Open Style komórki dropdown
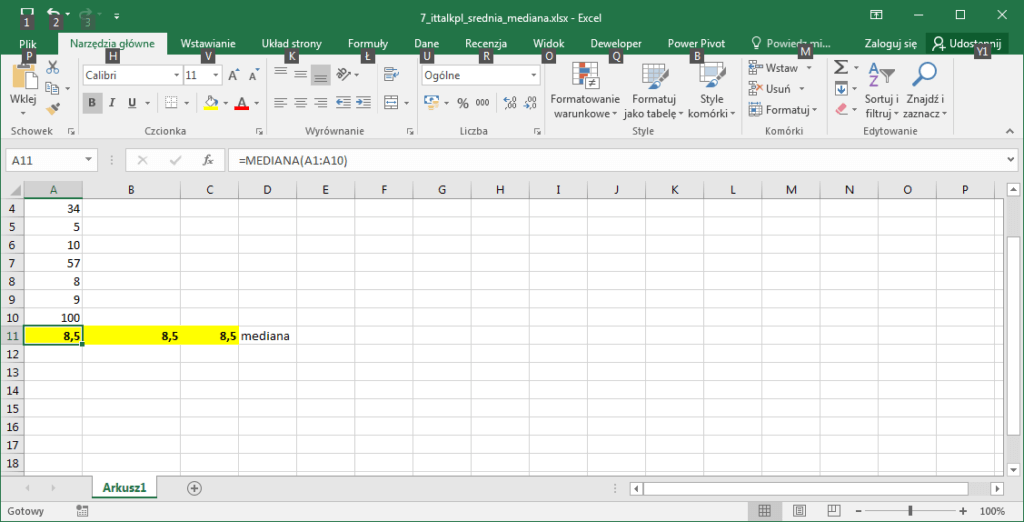 [x=711, y=90]
